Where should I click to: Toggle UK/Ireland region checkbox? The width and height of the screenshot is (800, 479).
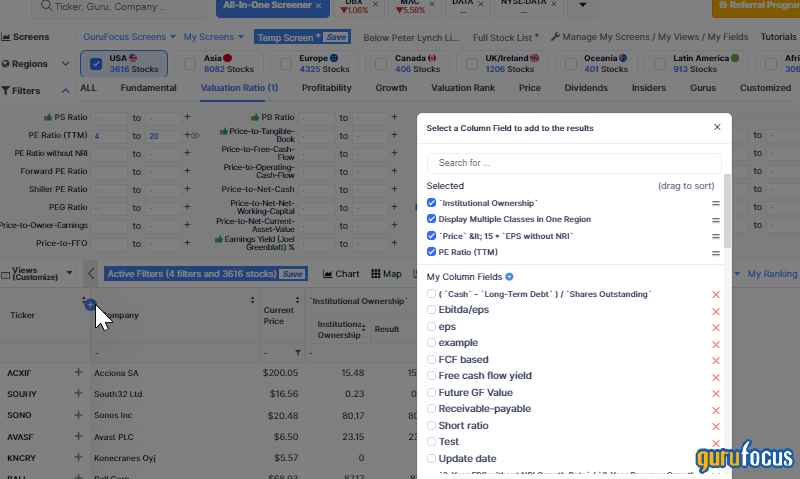472,64
